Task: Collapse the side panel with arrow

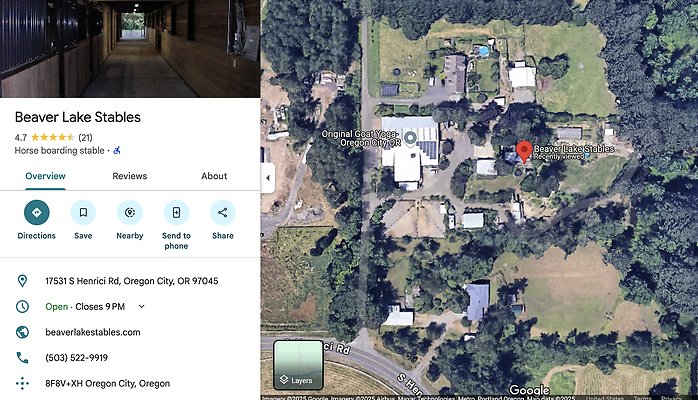Action: pos(268,178)
